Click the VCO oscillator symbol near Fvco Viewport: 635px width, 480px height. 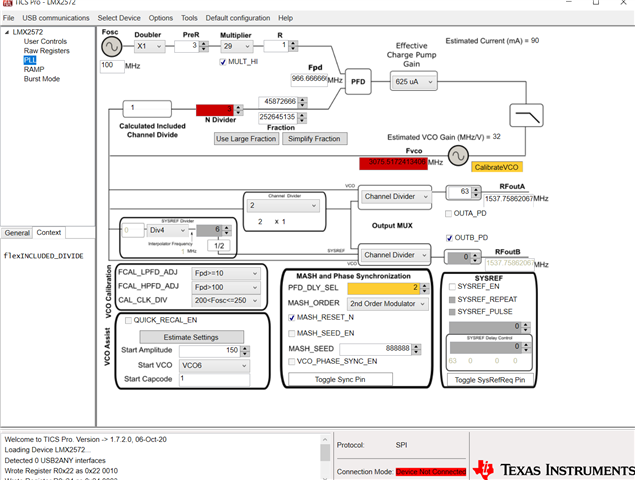[x=458, y=156]
